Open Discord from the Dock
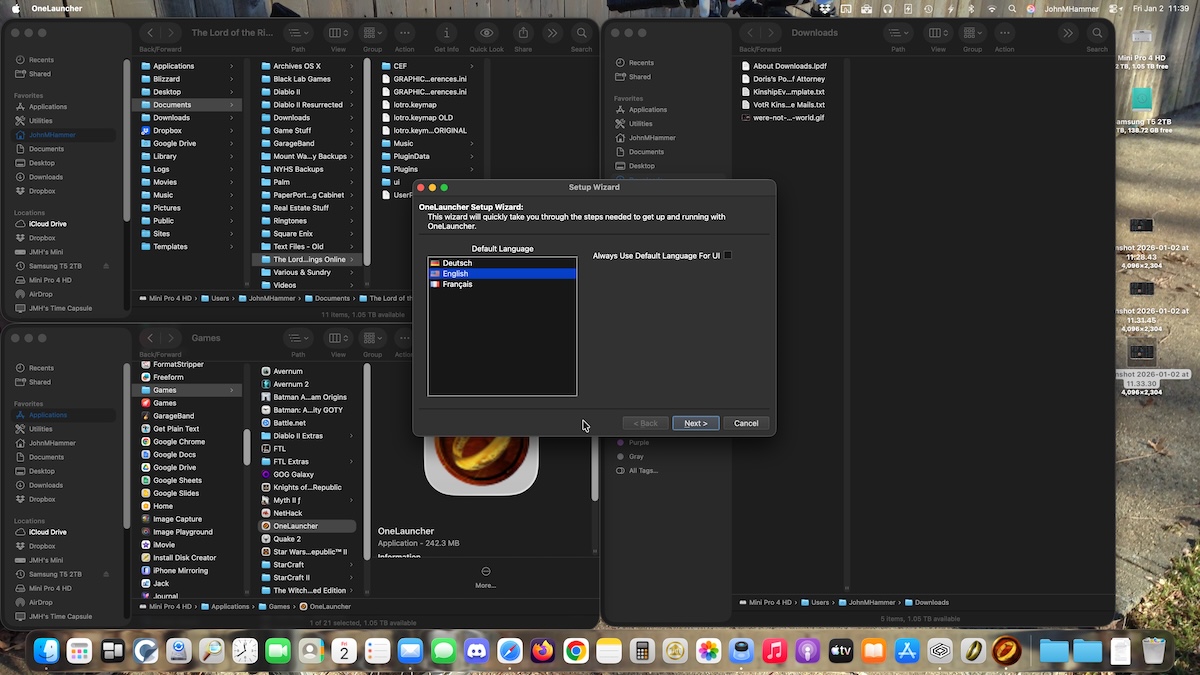 pyautogui.click(x=476, y=652)
